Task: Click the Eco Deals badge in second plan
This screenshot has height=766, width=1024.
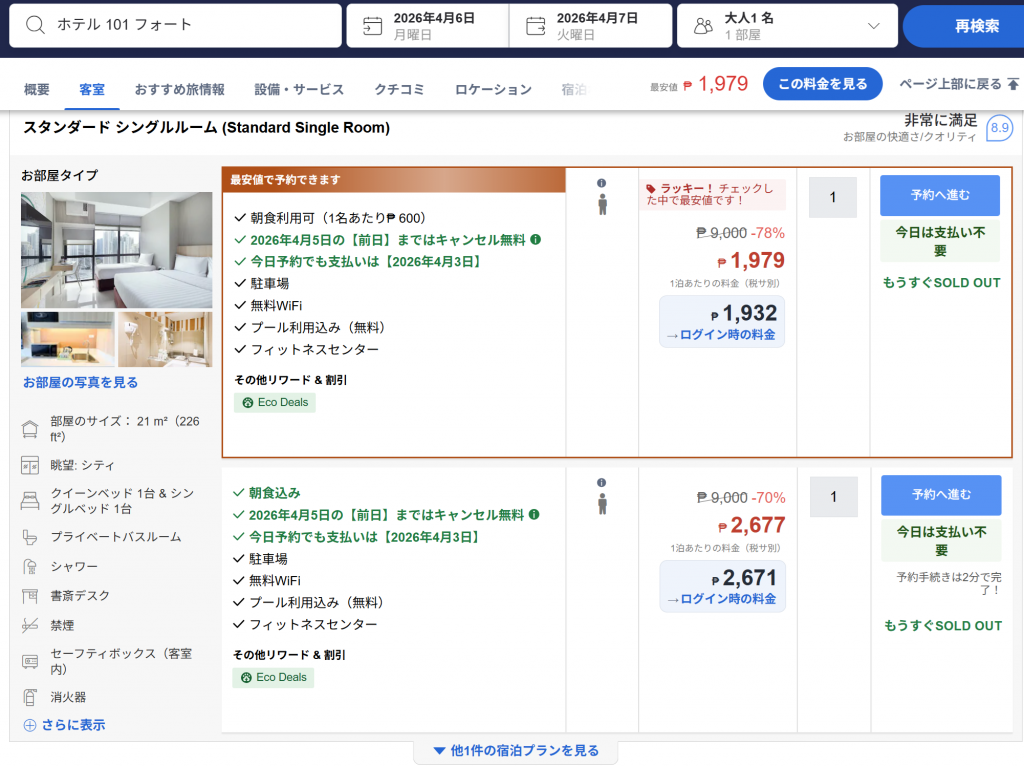Action: (x=273, y=677)
